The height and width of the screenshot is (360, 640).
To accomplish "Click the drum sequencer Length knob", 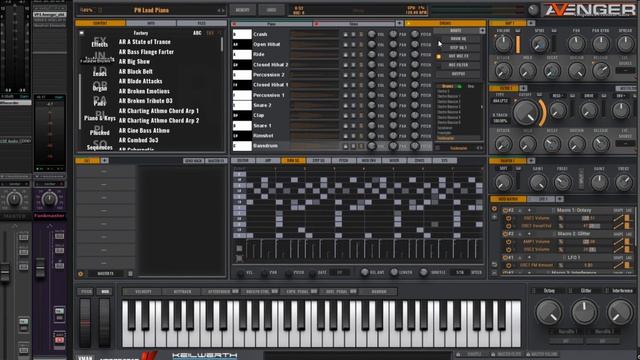I will click(394, 272).
